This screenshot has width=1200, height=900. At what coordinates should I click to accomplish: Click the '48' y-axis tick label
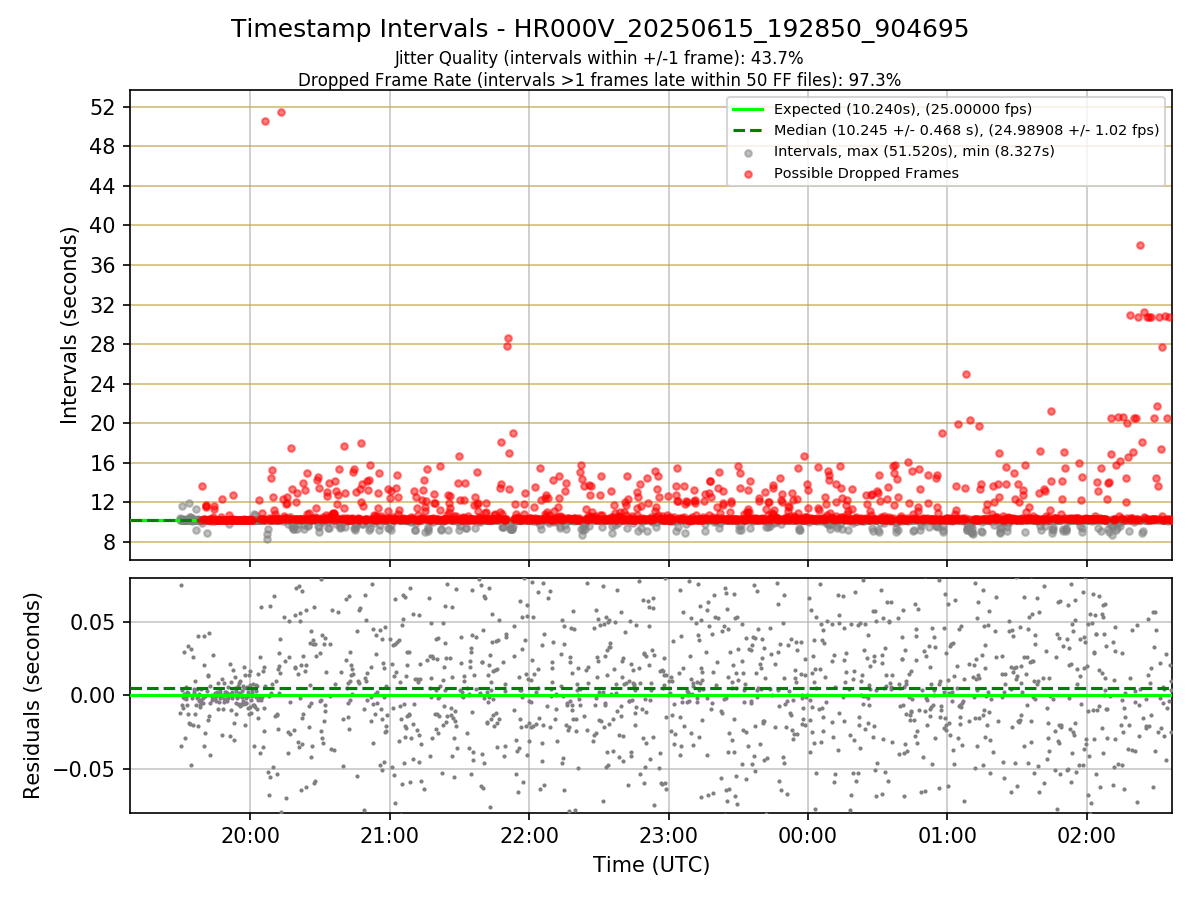(x=104, y=146)
